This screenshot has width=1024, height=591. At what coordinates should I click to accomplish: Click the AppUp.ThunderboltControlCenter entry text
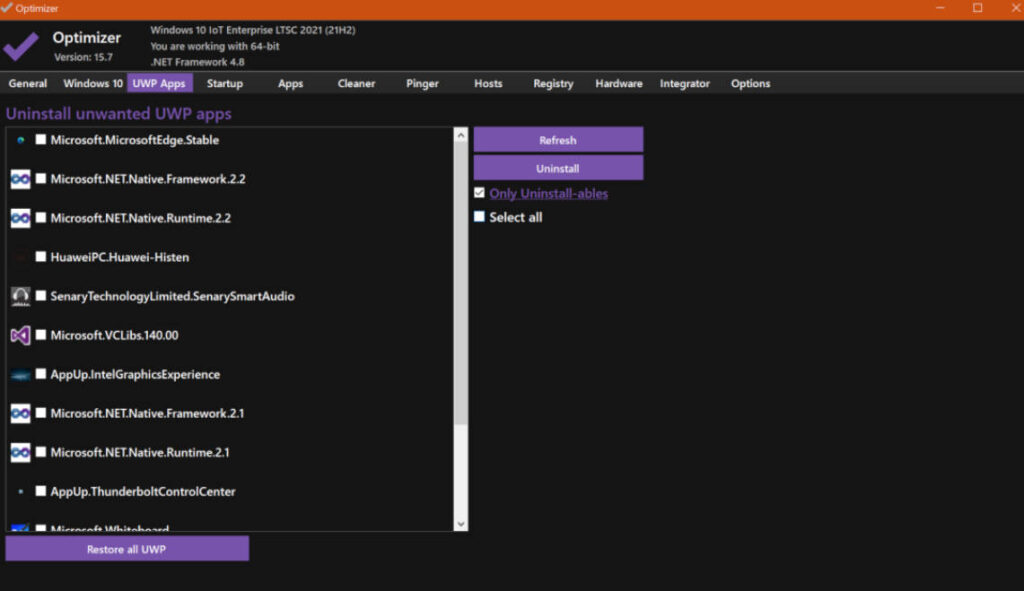[x=143, y=492]
